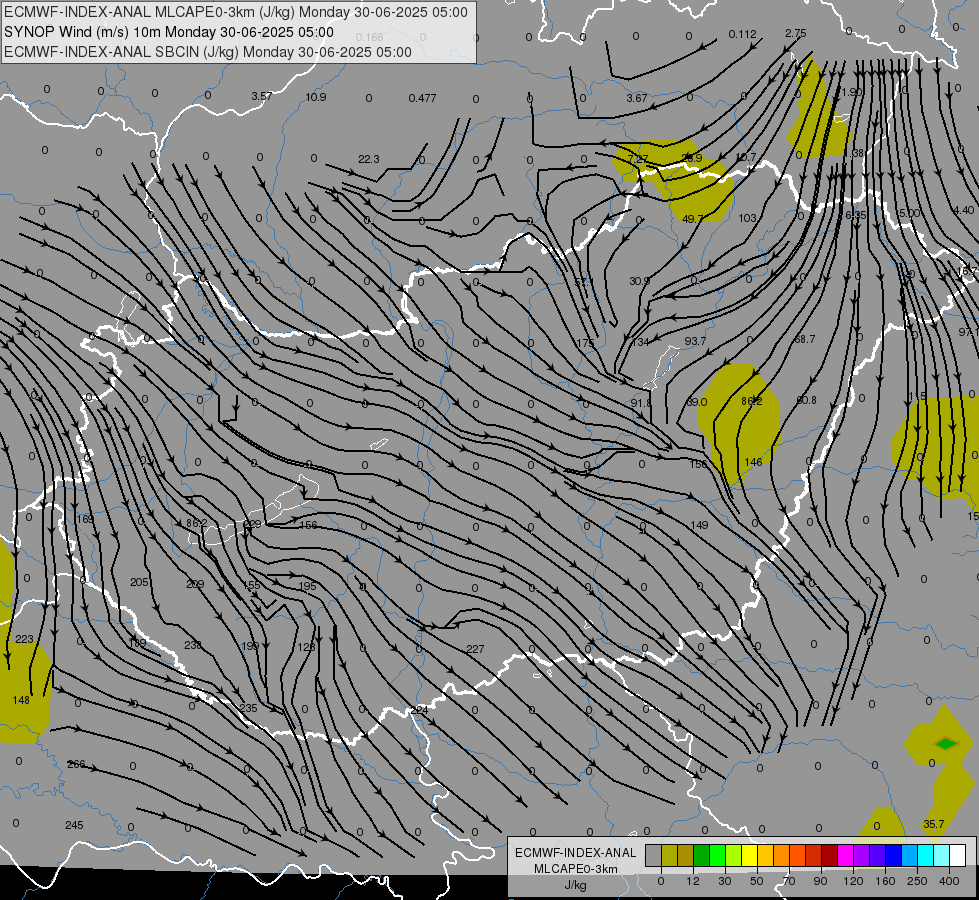Image resolution: width=979 pixels, height=900 pixels.
Task: Click the map value '175'
Action: [x=585, y=343]
